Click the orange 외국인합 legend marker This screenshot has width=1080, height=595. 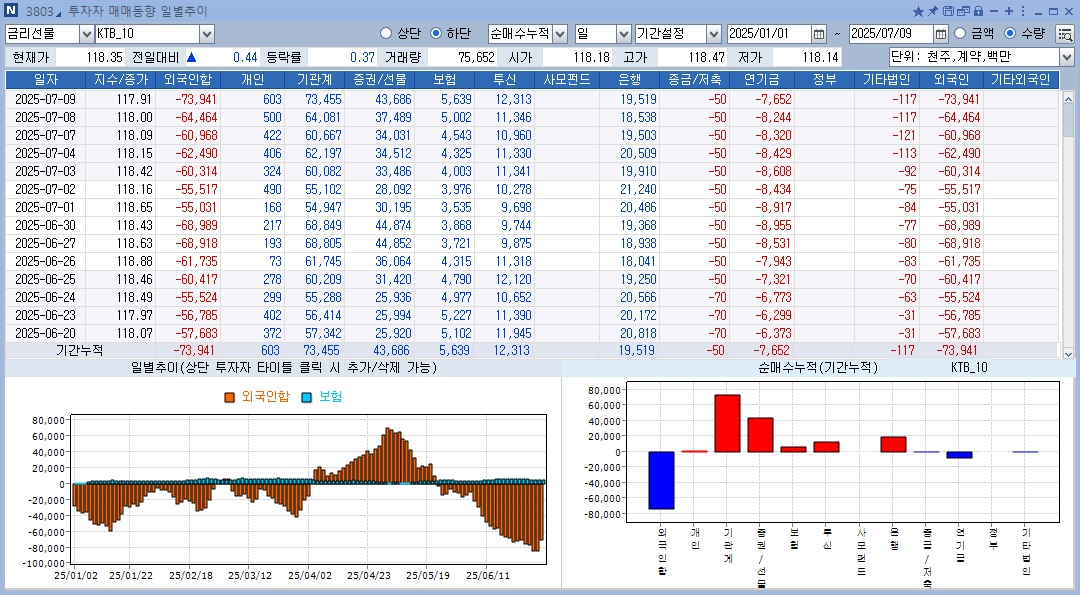229,397
